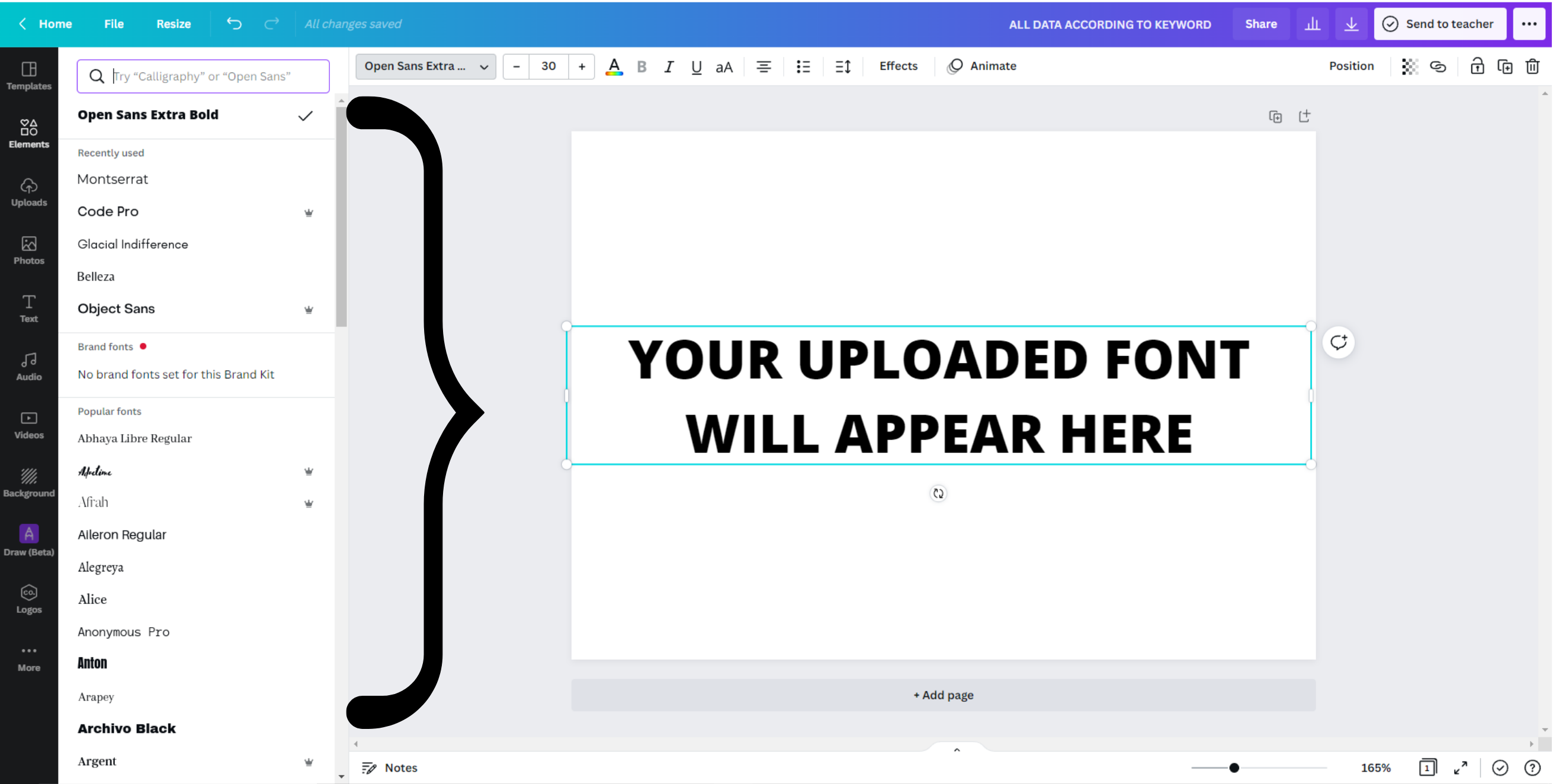Screen dimensions: 1553x784
Task: Open the Uploads panel in sidebar
Action: [x=28, y=192]
